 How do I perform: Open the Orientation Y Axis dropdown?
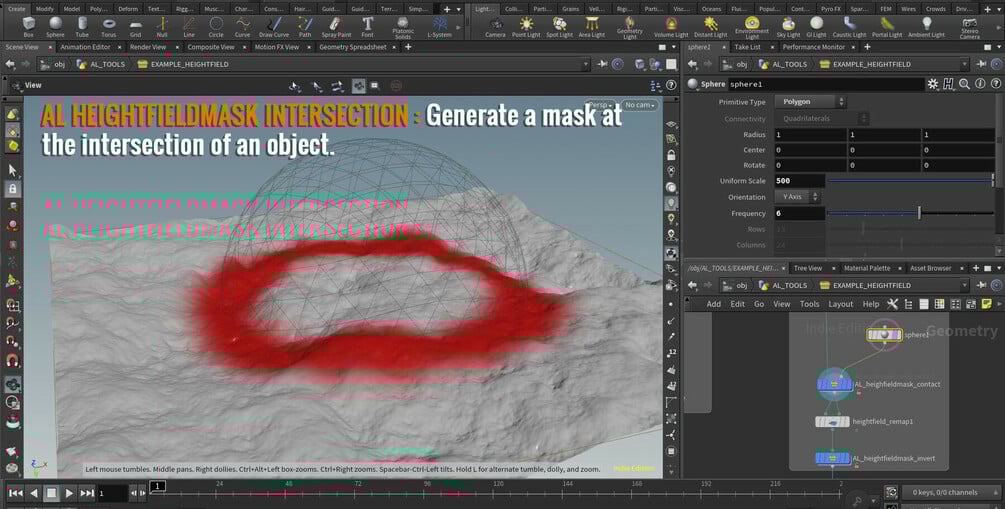797,197
